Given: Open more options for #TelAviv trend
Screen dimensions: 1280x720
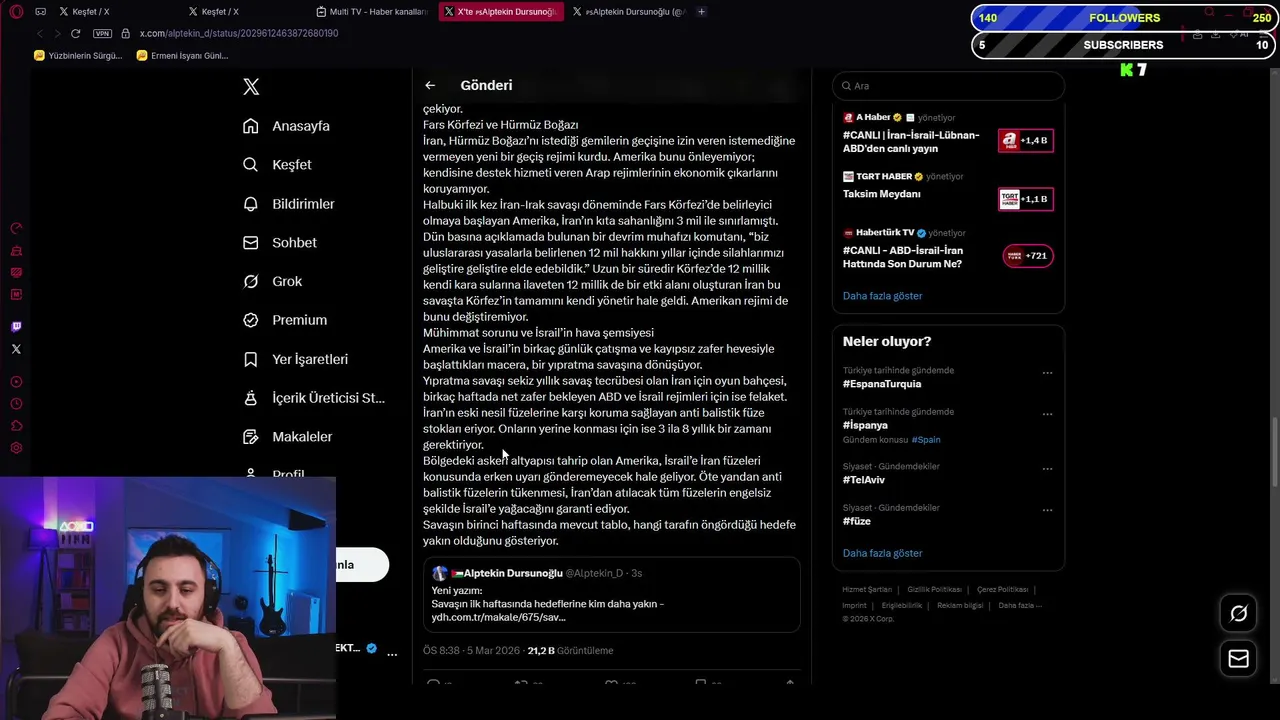Looking at the screenshot, I should (x=1047, y=469).
